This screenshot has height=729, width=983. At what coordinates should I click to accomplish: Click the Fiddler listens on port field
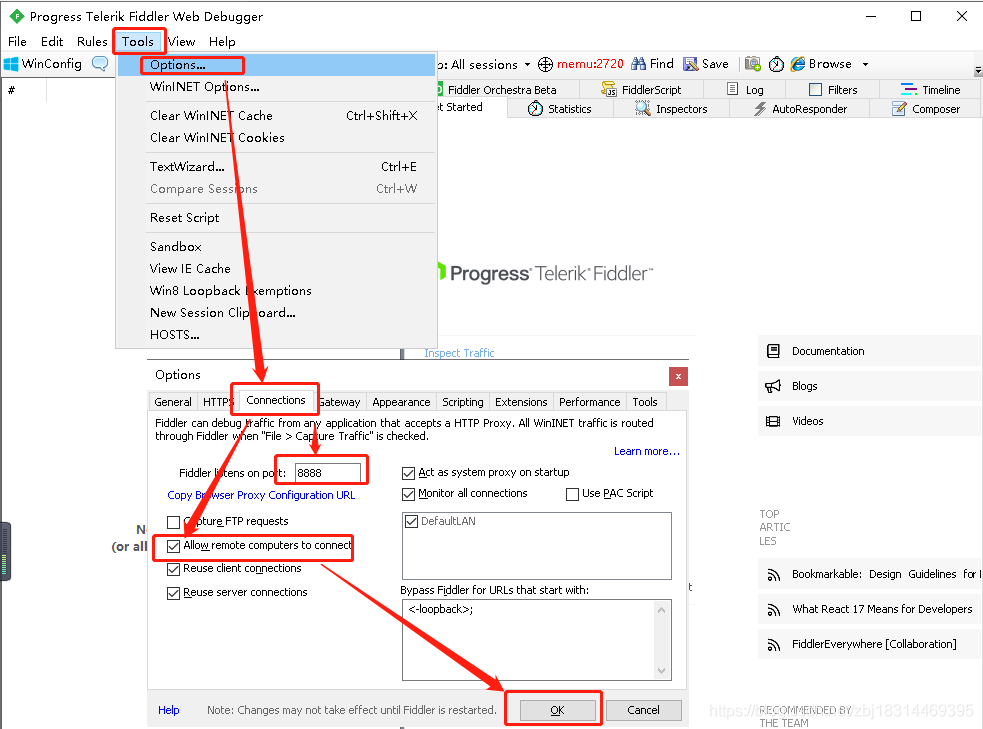point(327,473)
